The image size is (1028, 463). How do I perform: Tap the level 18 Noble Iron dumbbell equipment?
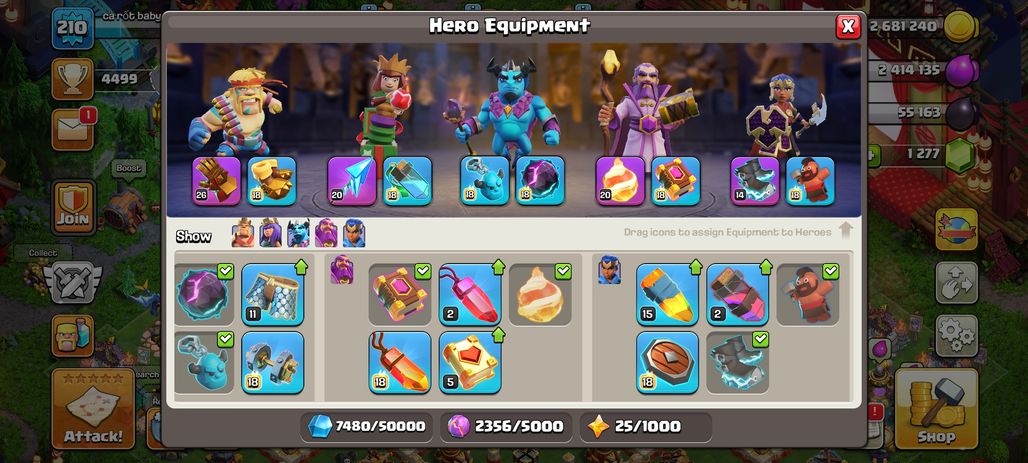(273, 362)
